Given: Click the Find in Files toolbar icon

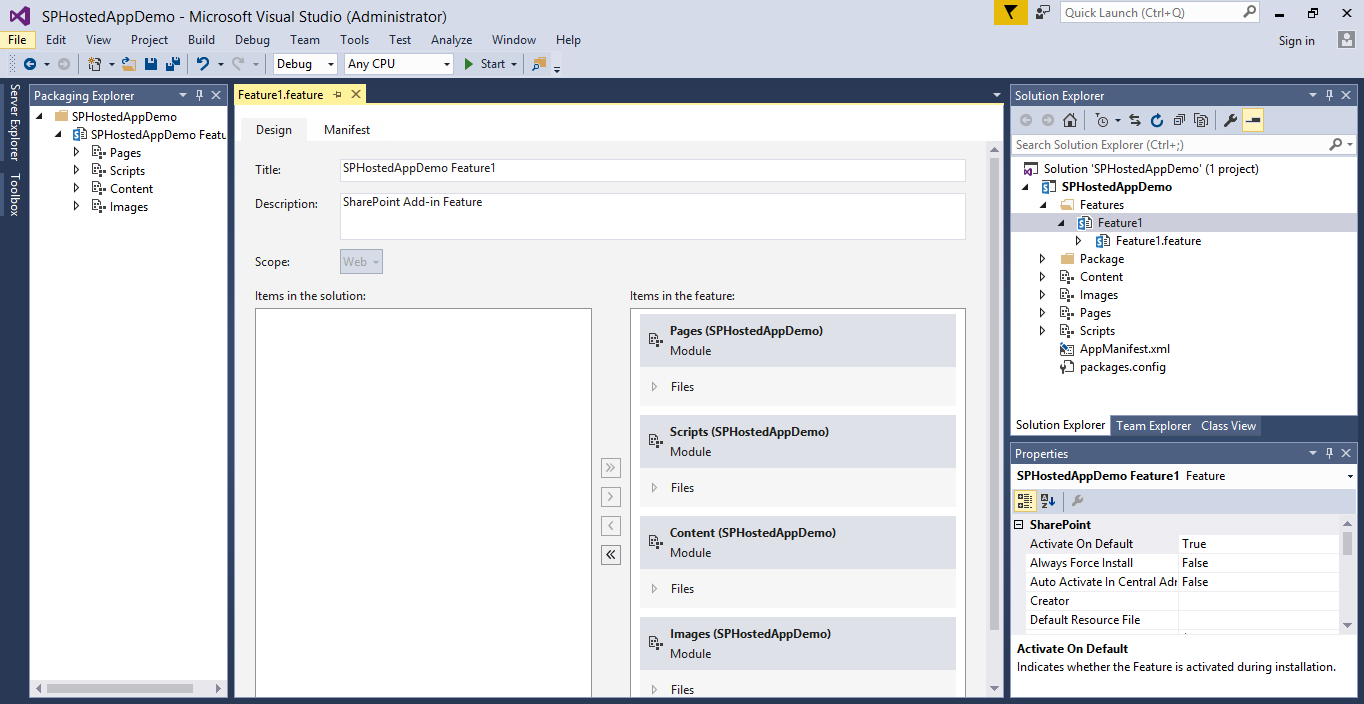Looking at the screenshot, I should (540, 64).
